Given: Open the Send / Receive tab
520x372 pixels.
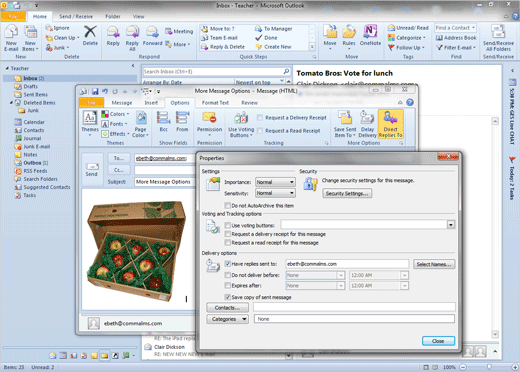Looking at the screenshot, I should pyautogui.click(x=76, y=16).
